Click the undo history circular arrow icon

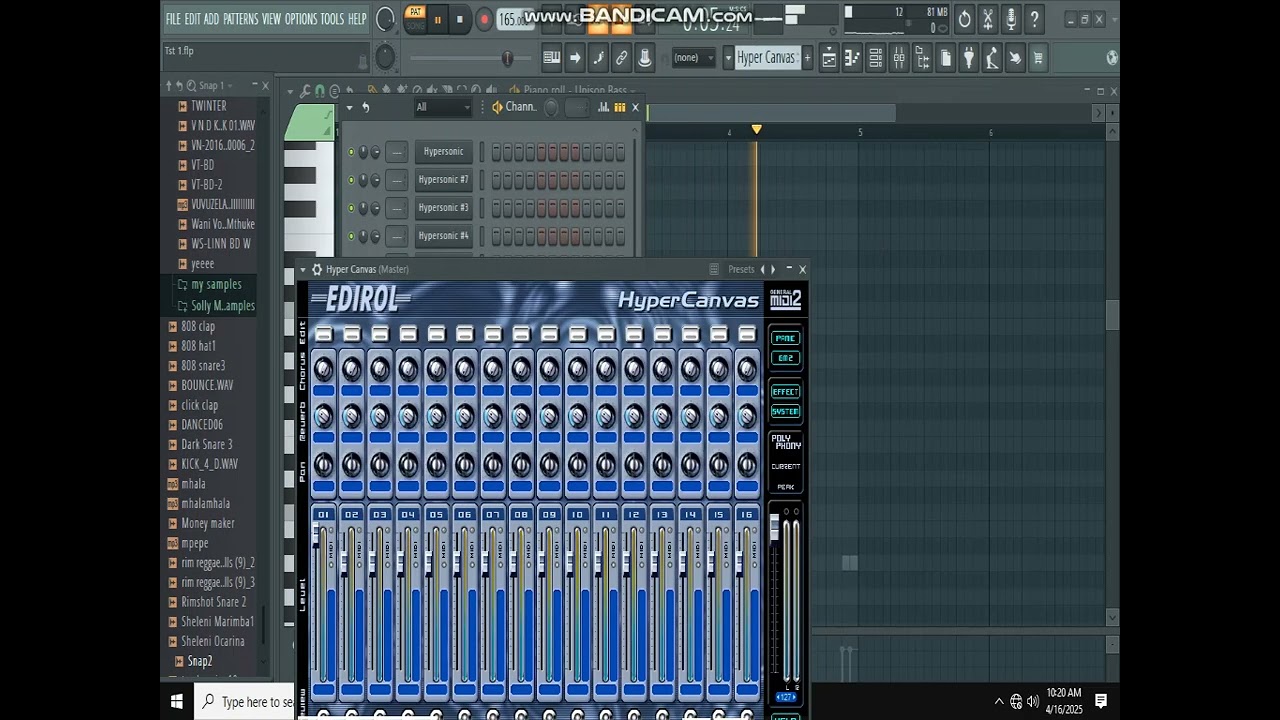(x=965, y=18)
